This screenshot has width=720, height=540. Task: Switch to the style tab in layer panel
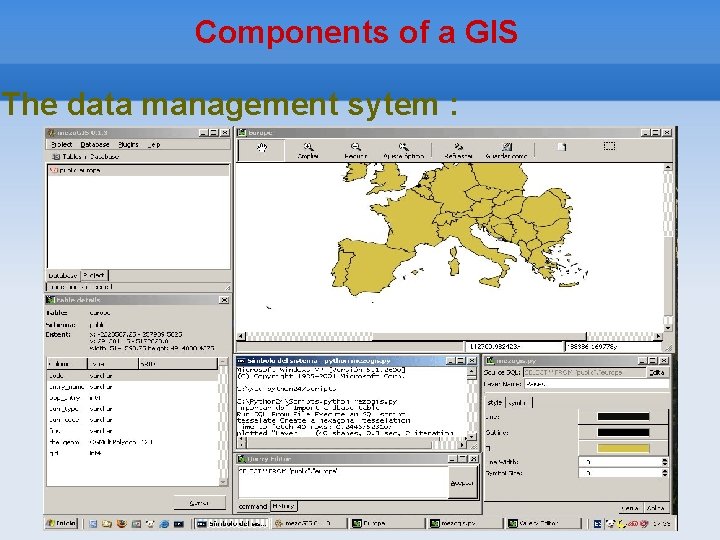(x=495, y=402)
